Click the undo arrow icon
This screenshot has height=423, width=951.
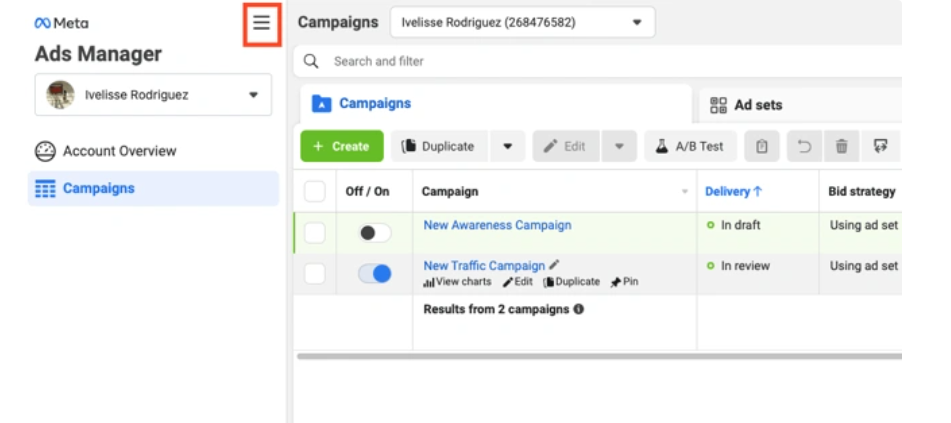tap(804, 146)
